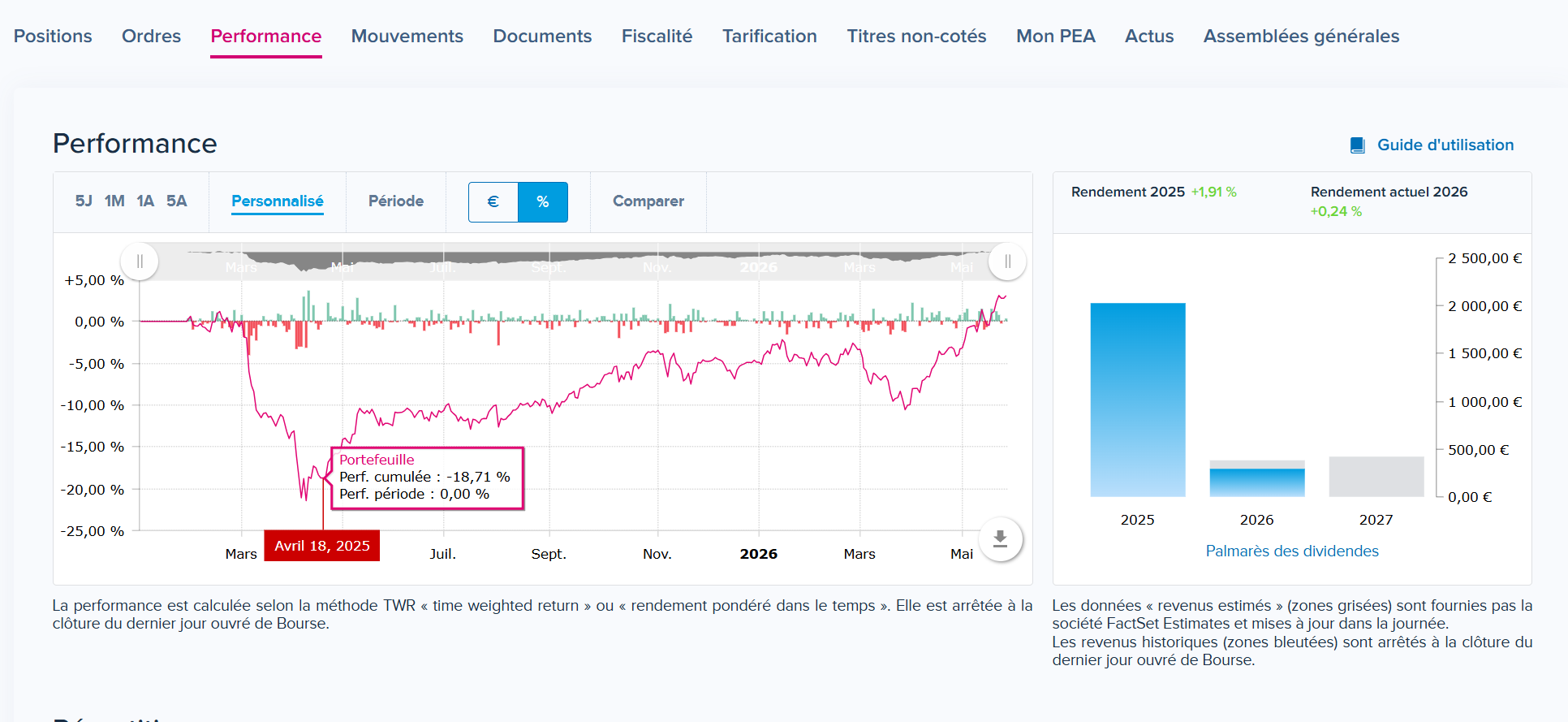Select the 5A time range

point(177,201)
